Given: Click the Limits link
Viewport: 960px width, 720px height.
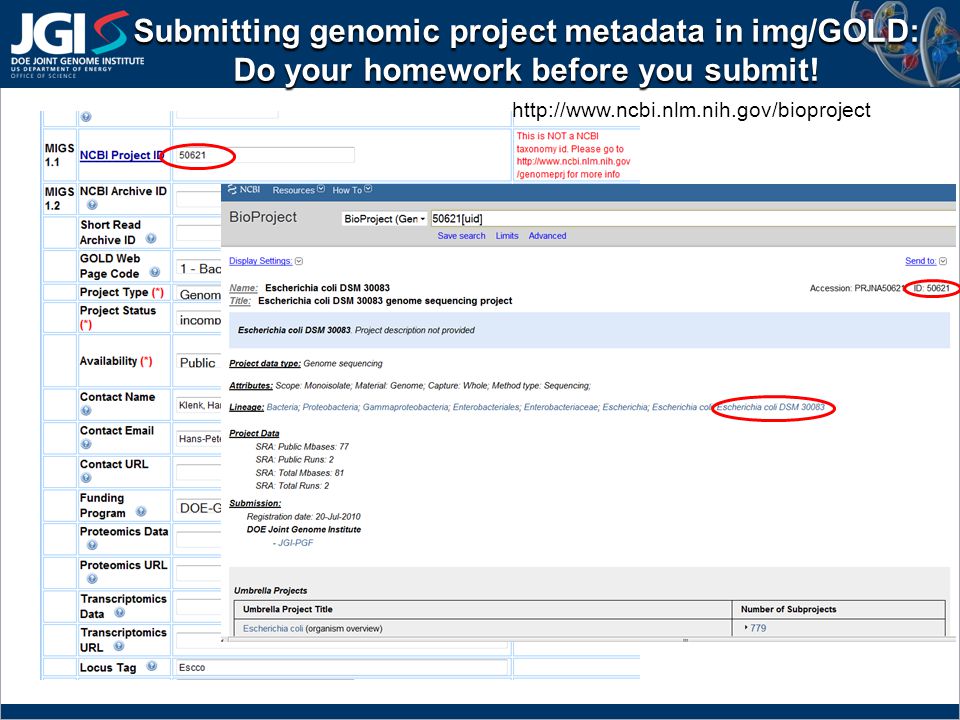Looking at the screenshot, I should pyautogui.click(x=507, y=236).
